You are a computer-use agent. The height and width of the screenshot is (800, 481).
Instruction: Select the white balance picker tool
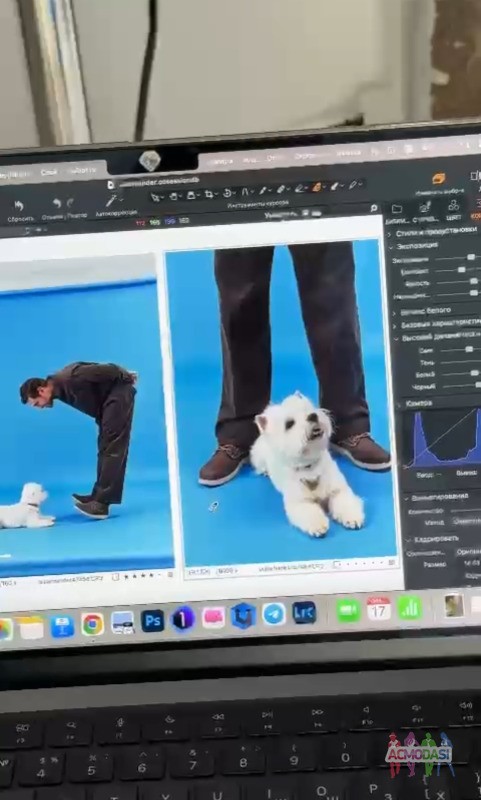click(x=262, y=191)
